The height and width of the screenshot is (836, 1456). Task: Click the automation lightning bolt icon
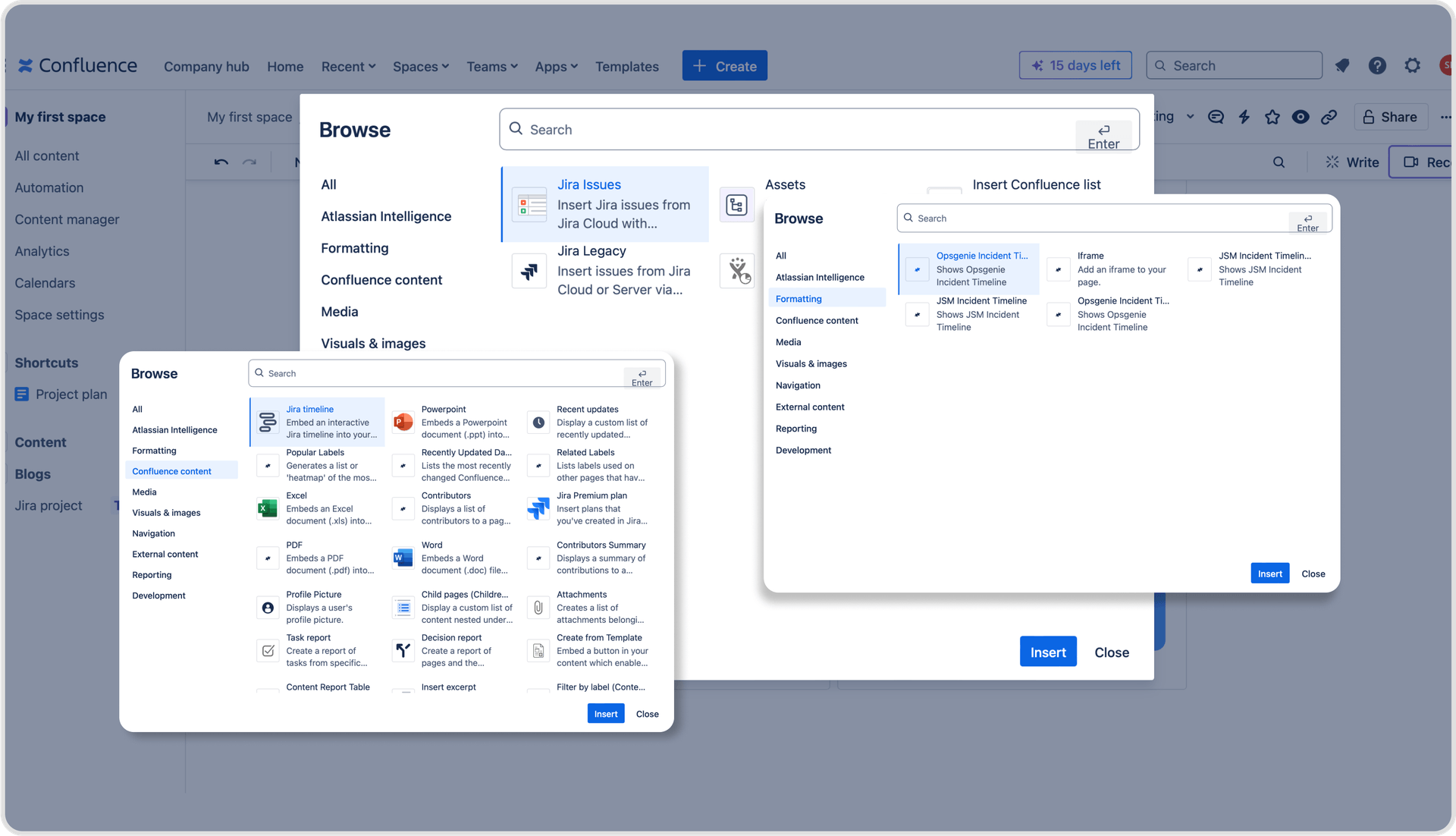pyautogui.click(x=1244, y=117)
